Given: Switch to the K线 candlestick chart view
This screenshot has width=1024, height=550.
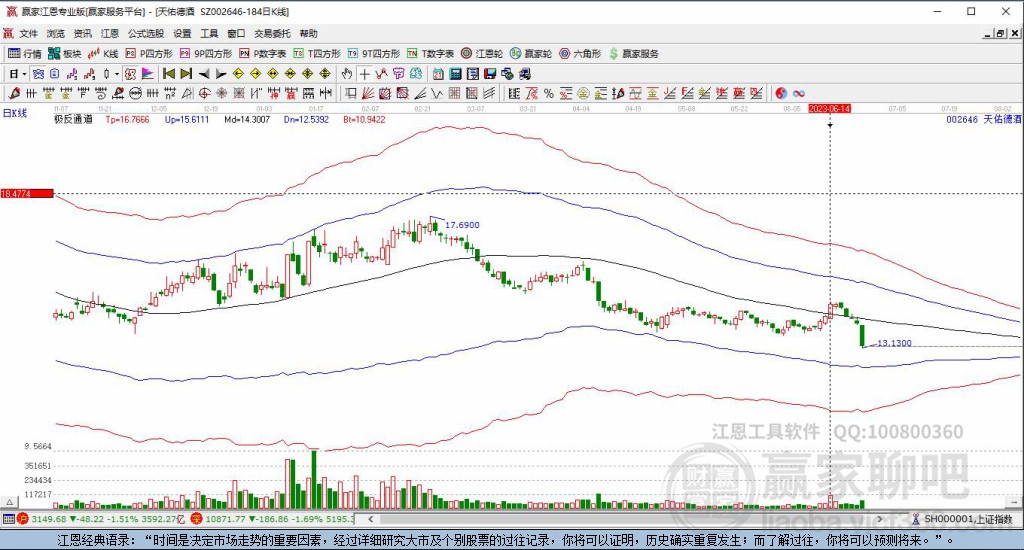Looking at the screenshot, I should pos(103,54).
